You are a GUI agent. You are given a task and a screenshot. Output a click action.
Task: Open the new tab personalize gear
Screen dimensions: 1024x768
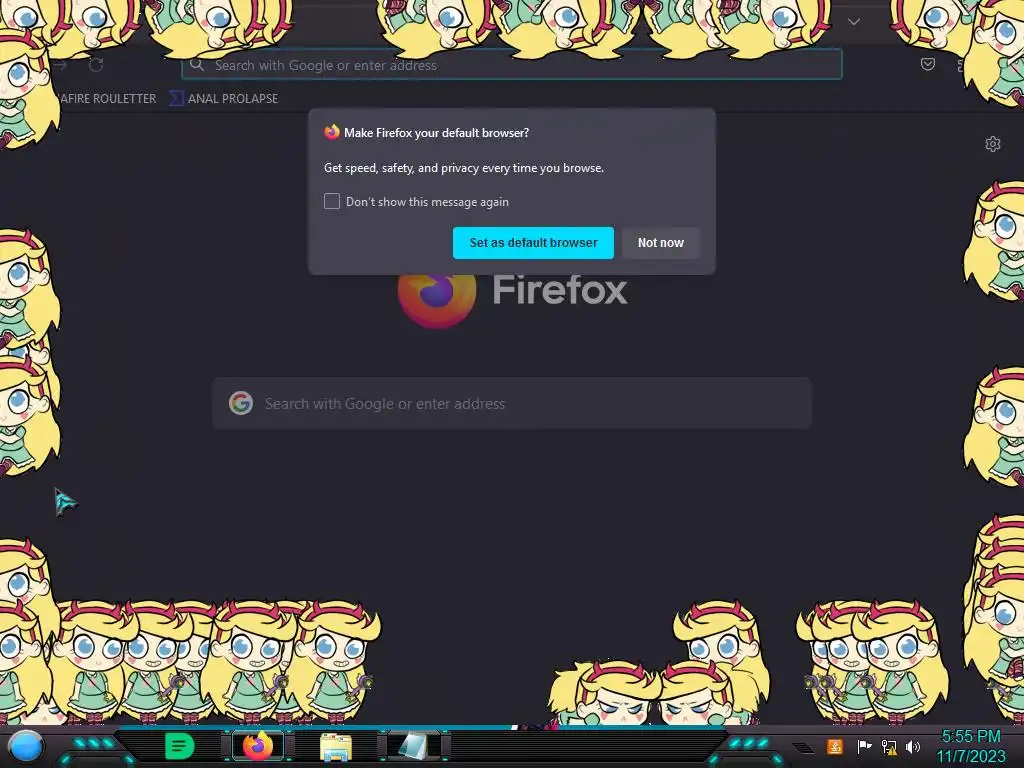(993, 144)
